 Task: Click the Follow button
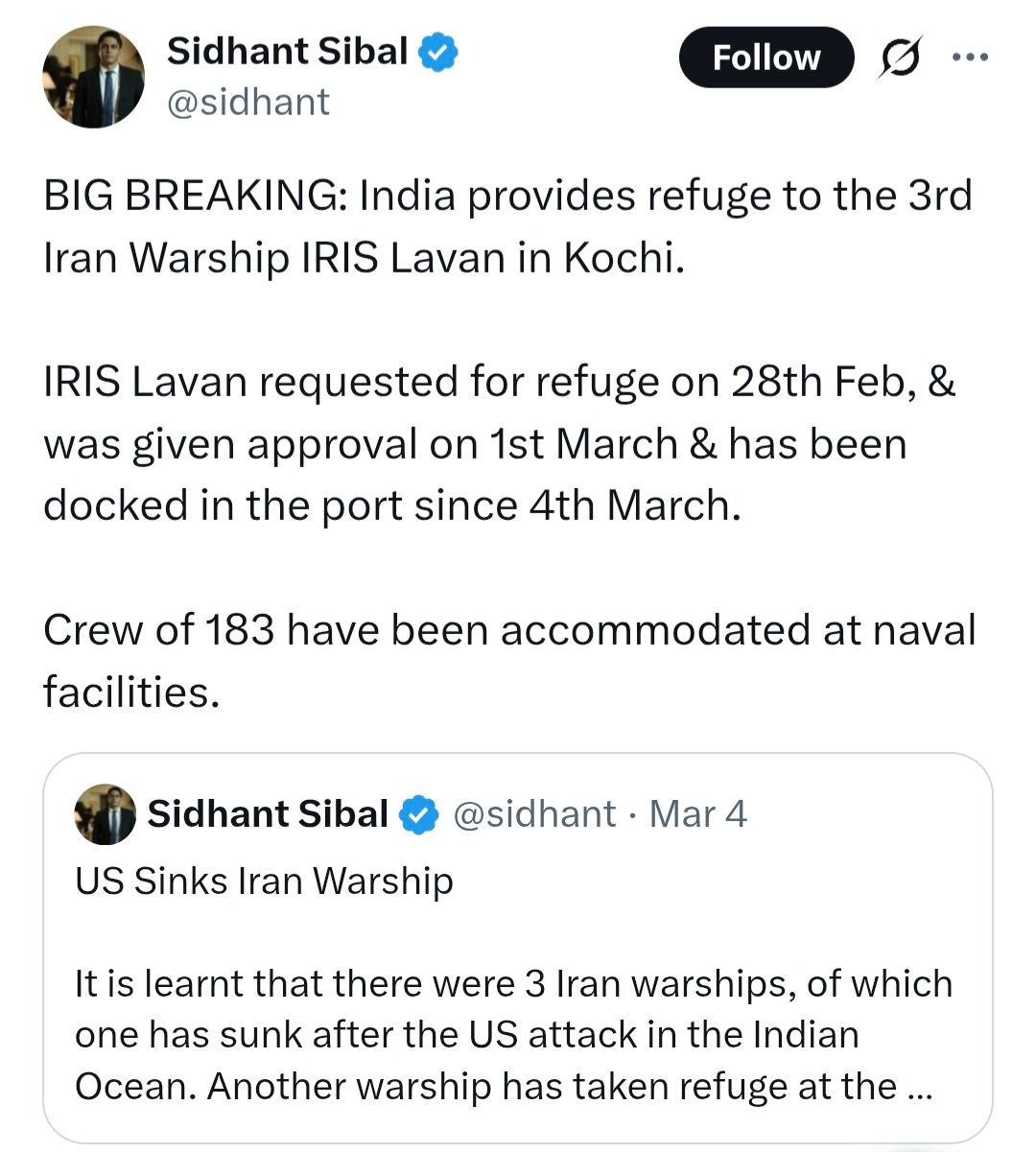pos(765,58)
